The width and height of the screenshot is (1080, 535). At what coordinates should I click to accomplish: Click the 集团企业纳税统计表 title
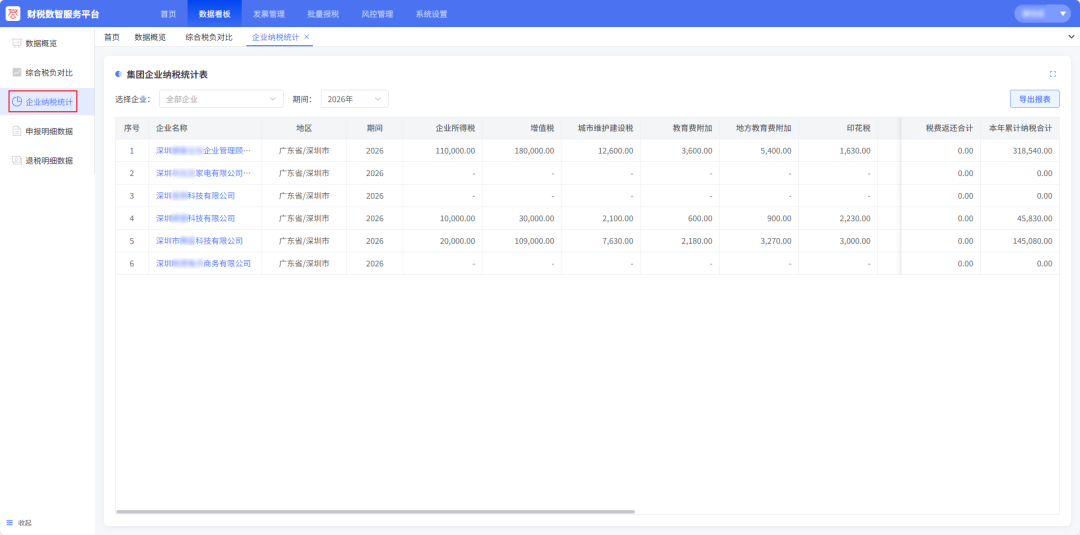[167, 74]
